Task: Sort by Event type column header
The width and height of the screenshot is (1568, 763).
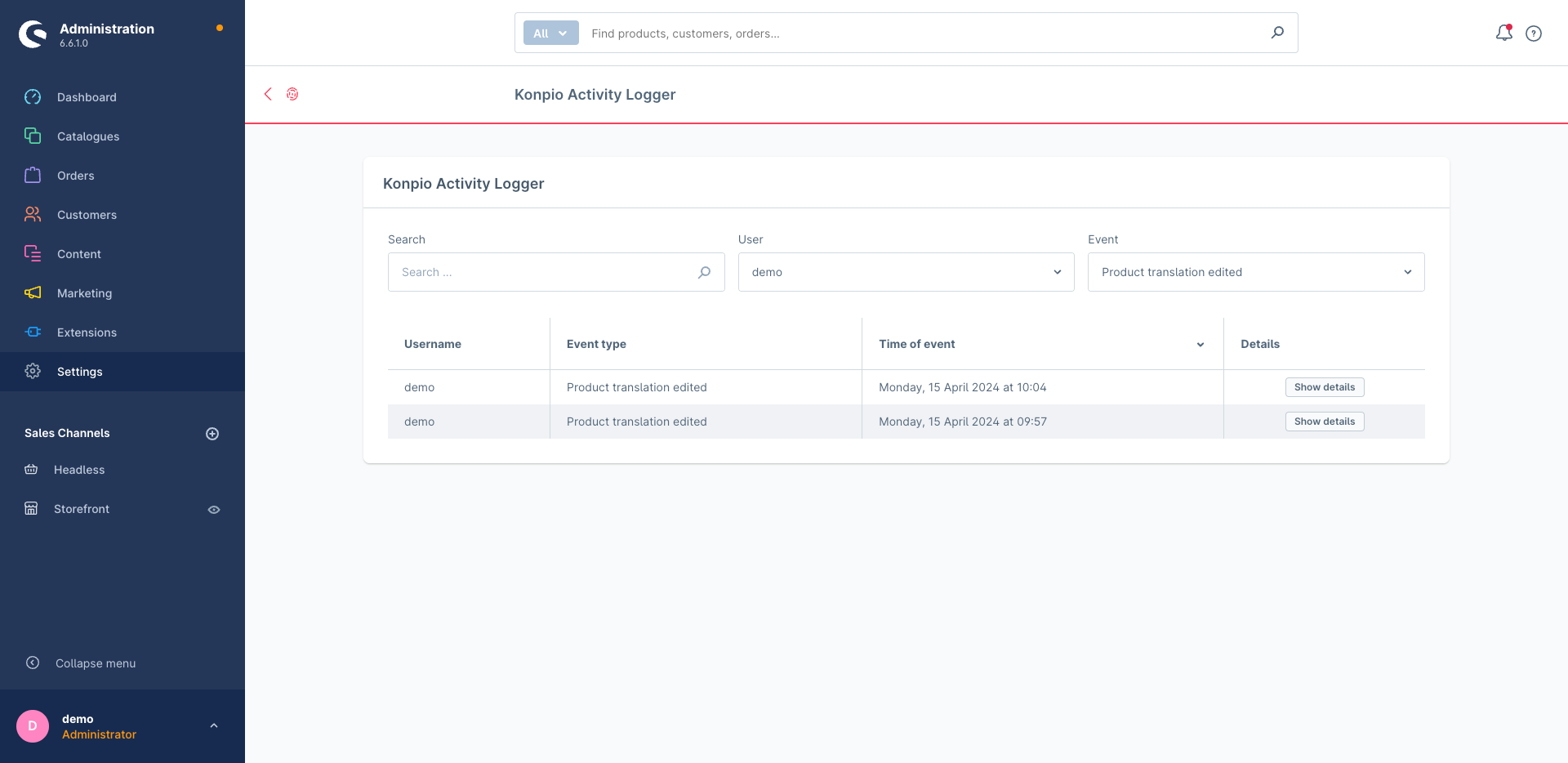Action: (706, 344)
